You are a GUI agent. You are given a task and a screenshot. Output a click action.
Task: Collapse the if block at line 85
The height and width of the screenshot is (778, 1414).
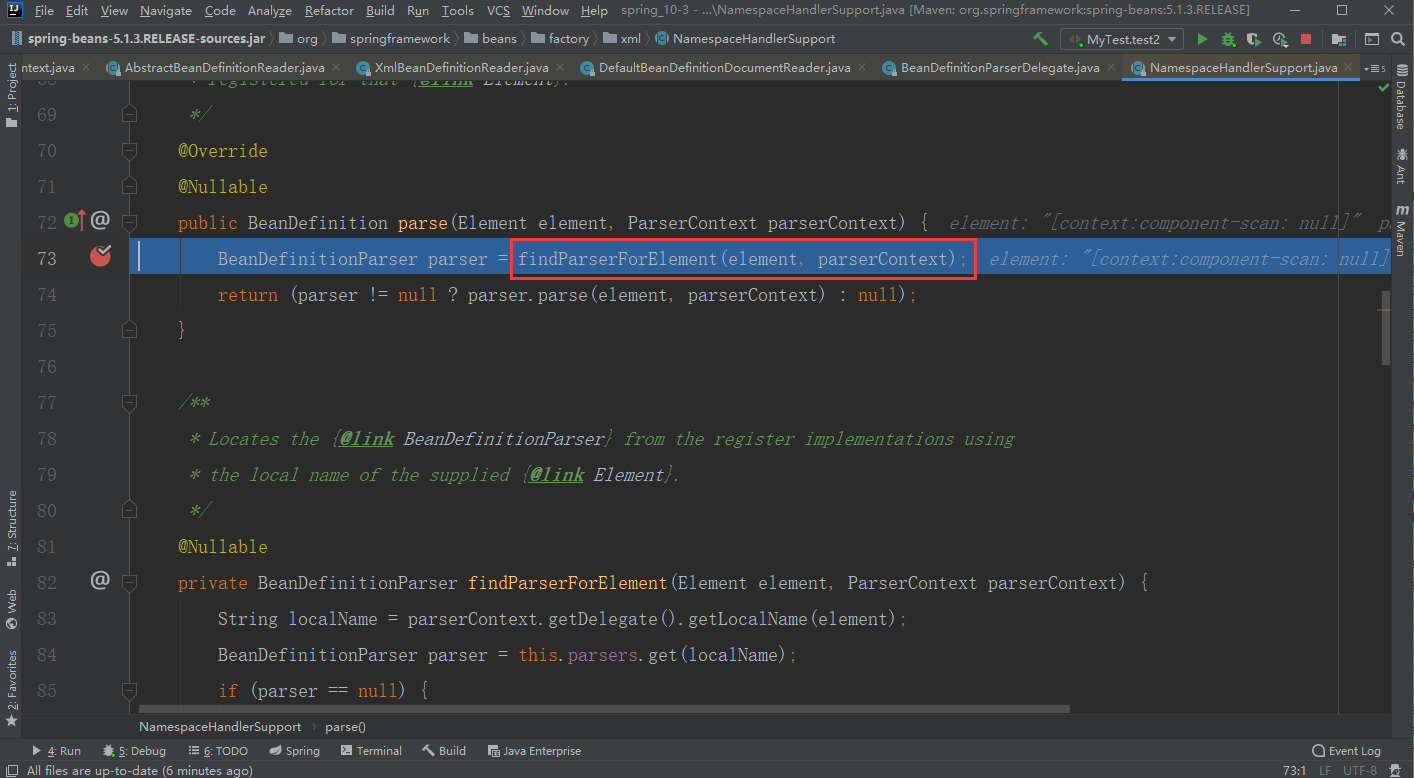(129, 691)
